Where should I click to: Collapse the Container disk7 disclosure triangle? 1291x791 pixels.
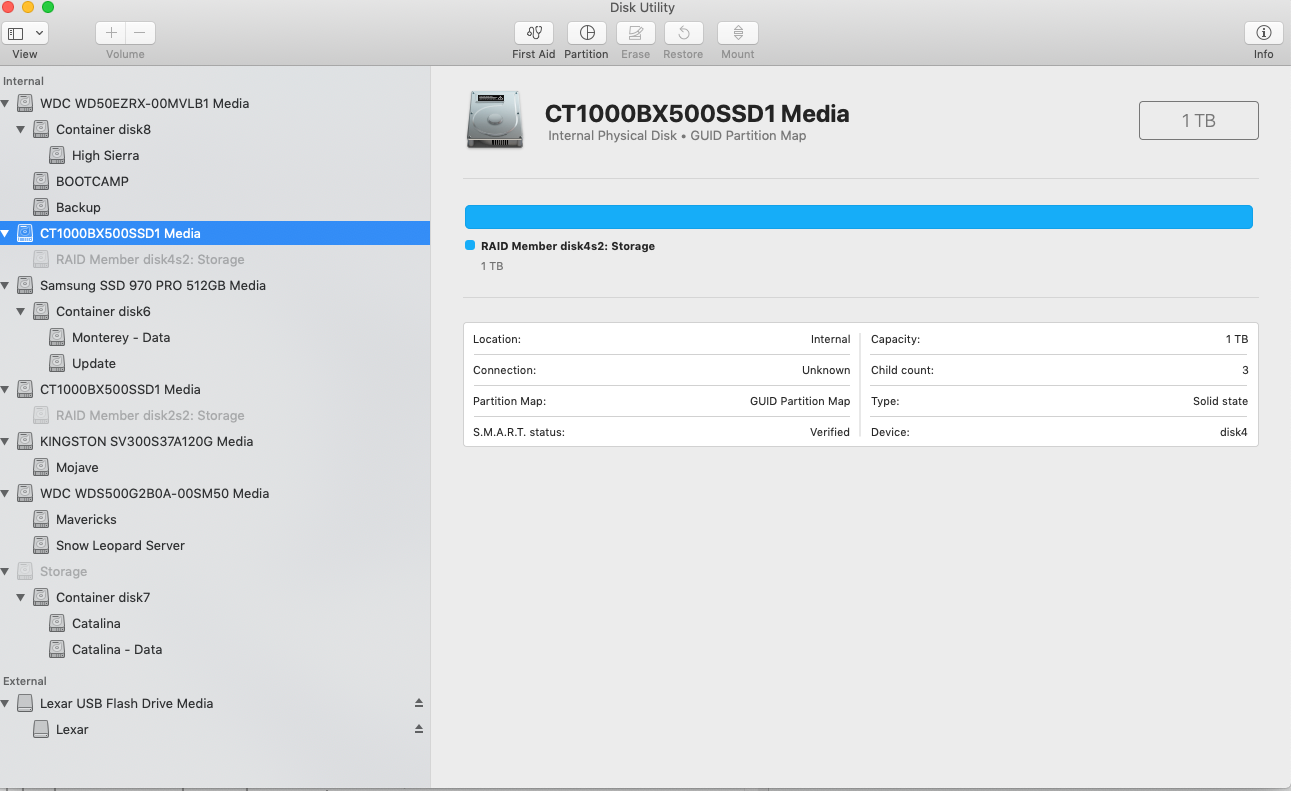click(x=22, y=597)
